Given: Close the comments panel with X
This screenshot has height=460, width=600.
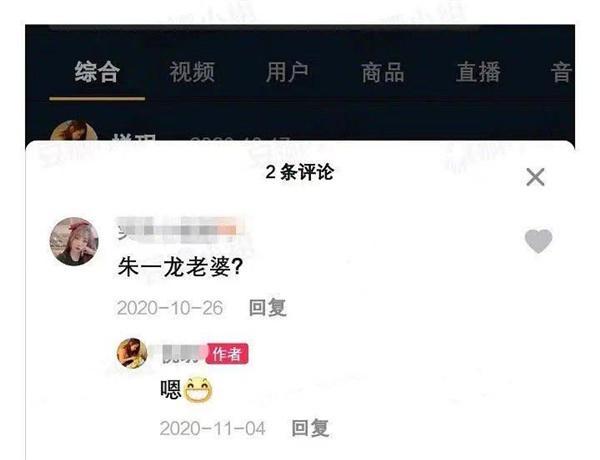Looking at the screenshot, I should click(x=535, y=177).
